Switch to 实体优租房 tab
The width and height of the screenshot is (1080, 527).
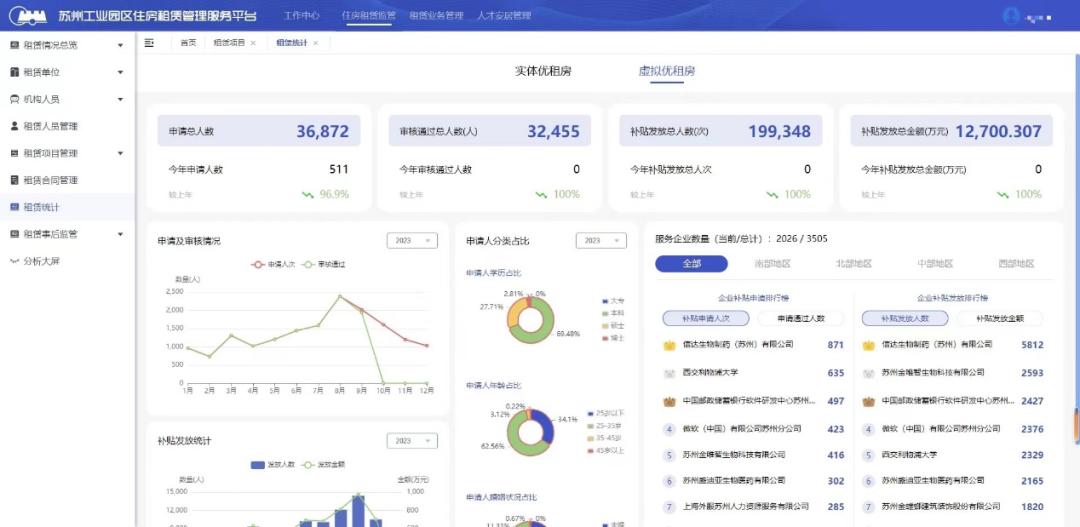click(543, 71)
